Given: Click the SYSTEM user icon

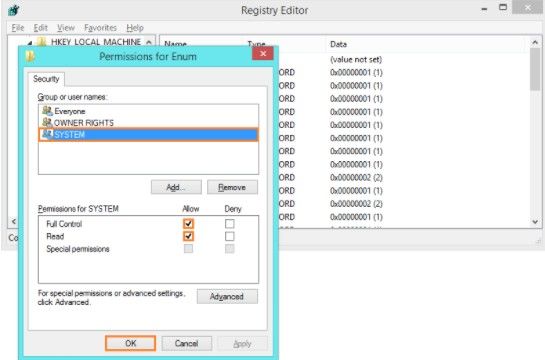Looking at the screenshot, I should coord(47,134).
